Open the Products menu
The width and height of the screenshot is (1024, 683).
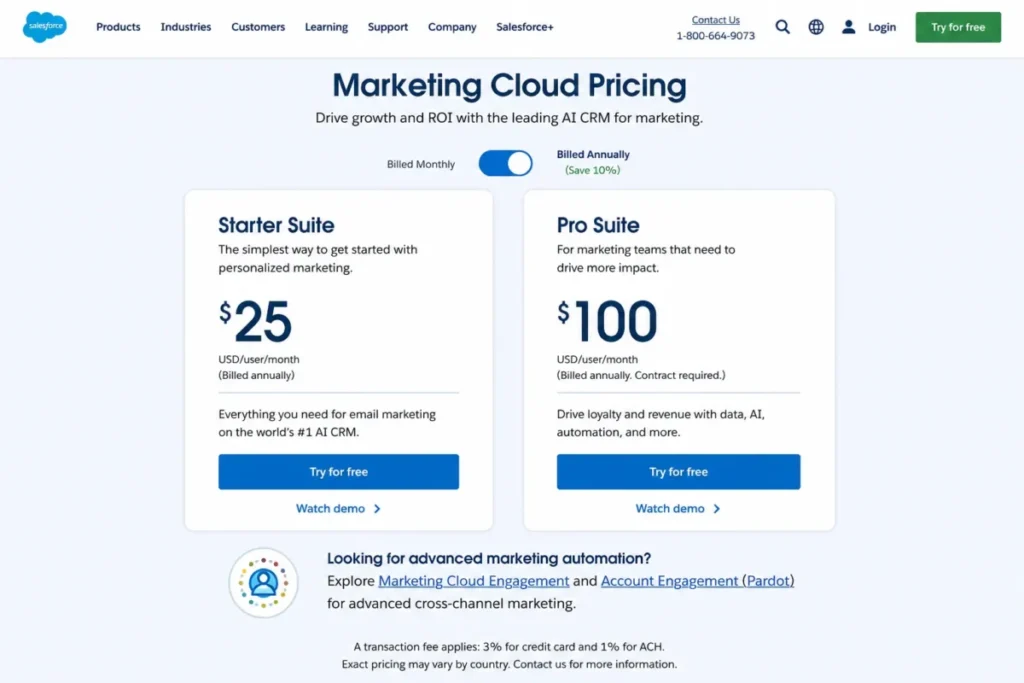(x=118, y=27)
